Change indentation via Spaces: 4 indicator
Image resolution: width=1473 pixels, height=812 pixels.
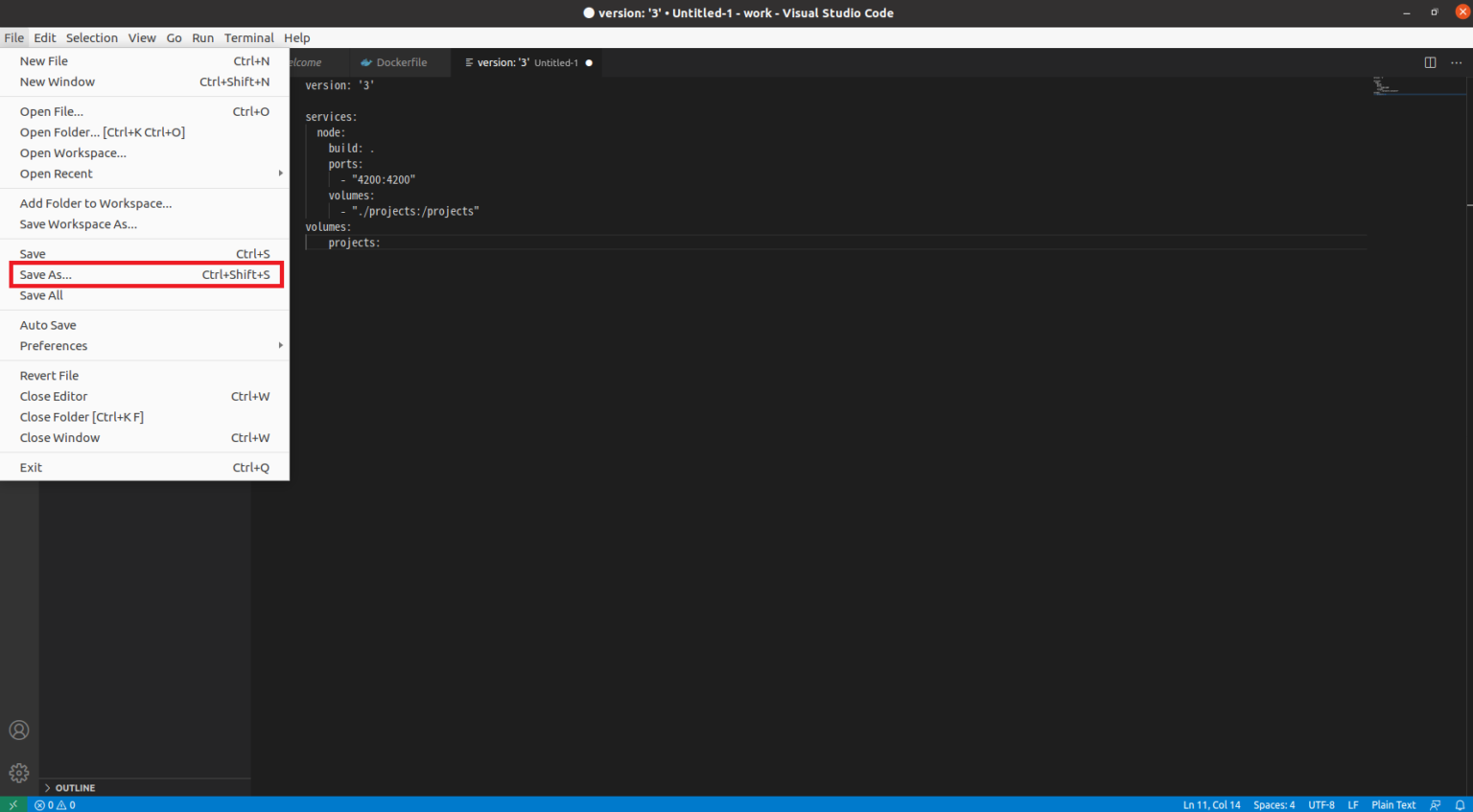(1274, 804)
